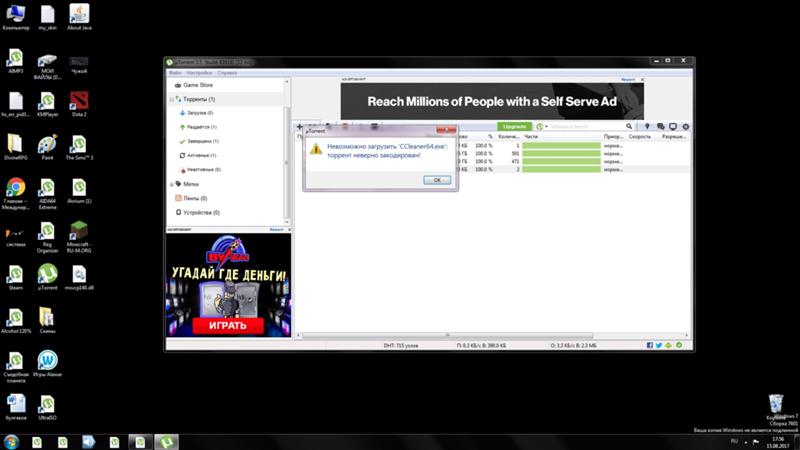Click the active uTorrent taskbar button
The image size is (800, 450).
pos(166,442)
